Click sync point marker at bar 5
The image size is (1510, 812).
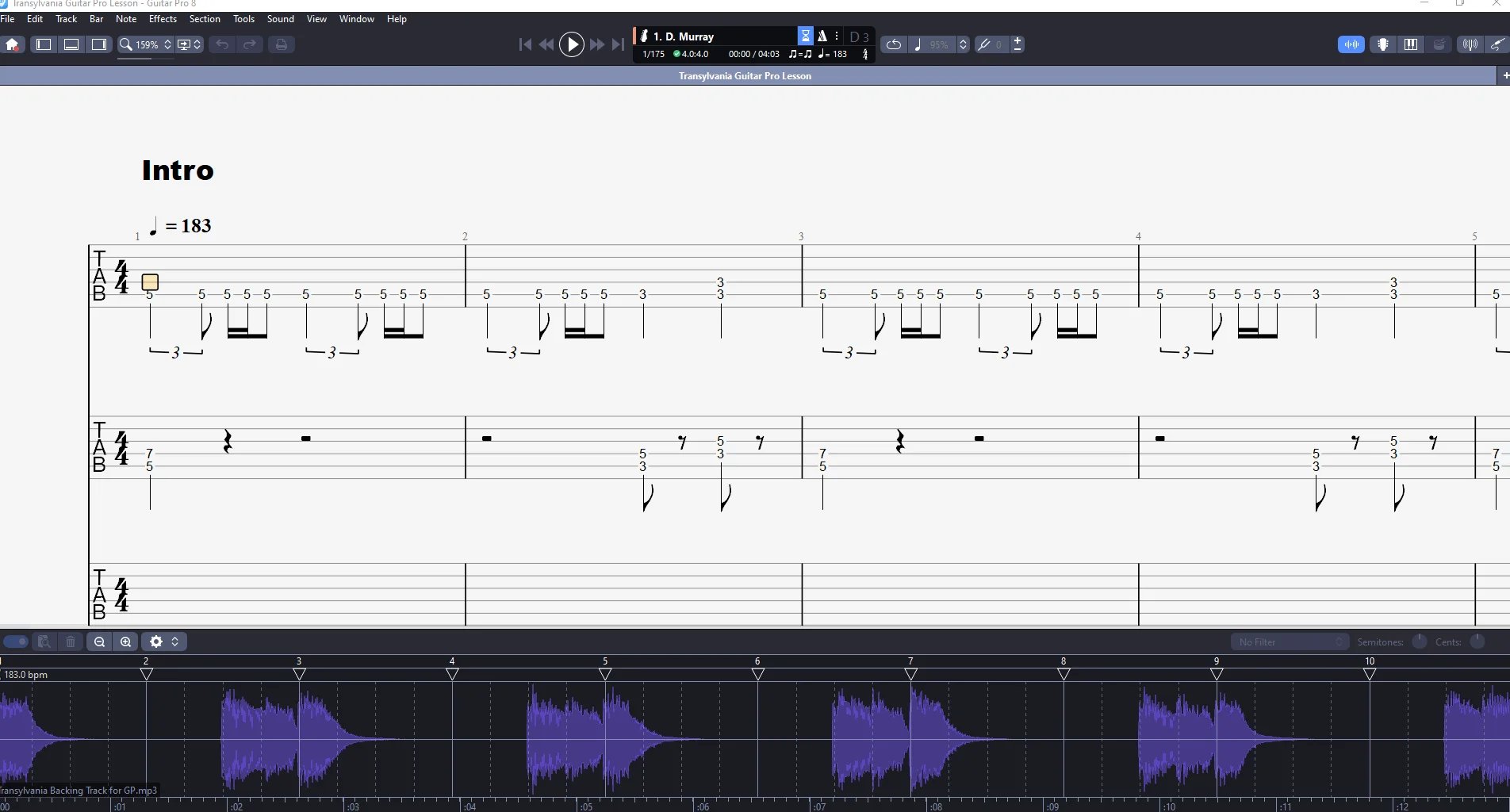605,674
